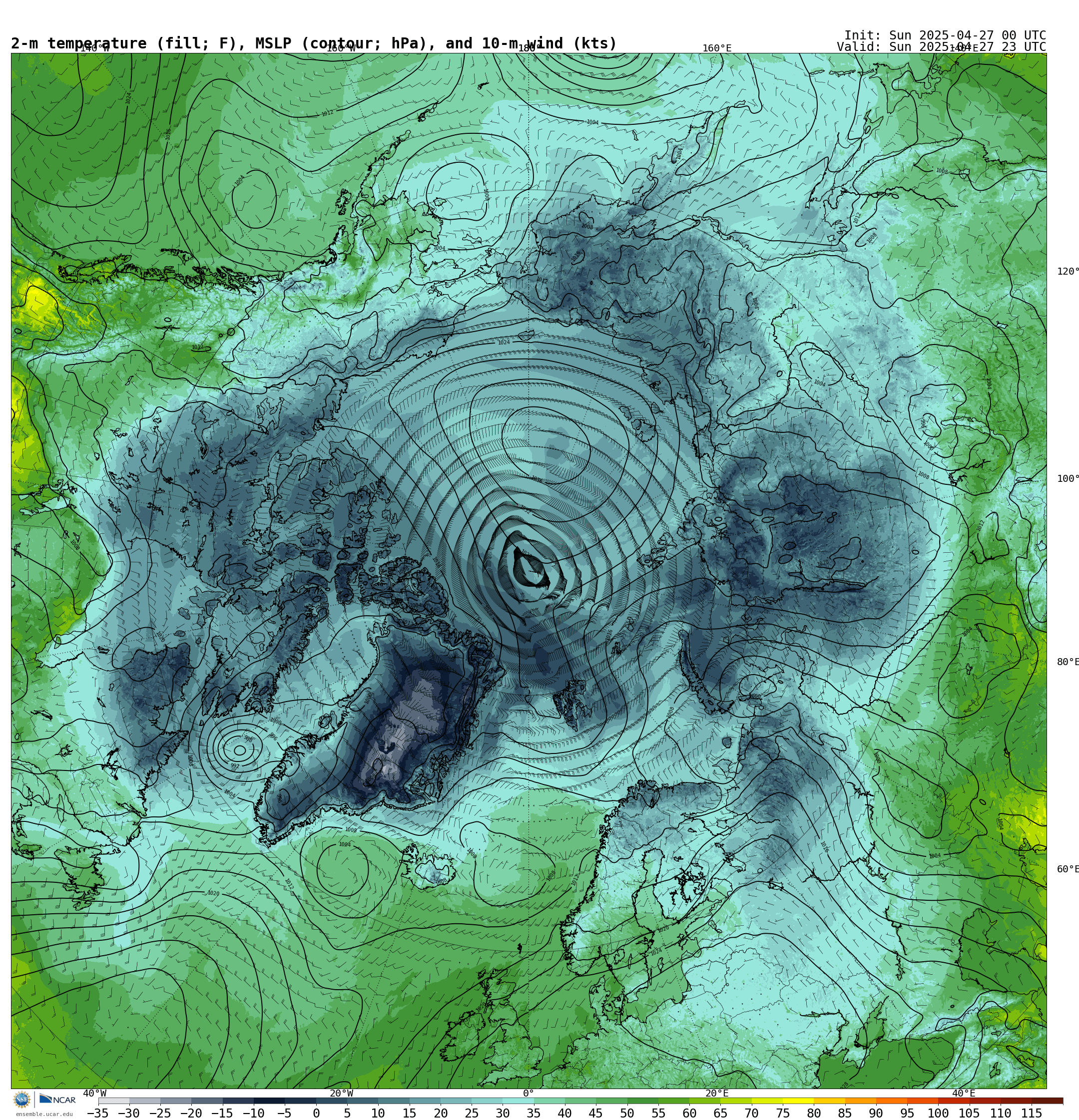Viewport: 1079px width, 1120px height.
Task: Click the '100°' longitude label on right edge
Action: [x=1068, y=479]
